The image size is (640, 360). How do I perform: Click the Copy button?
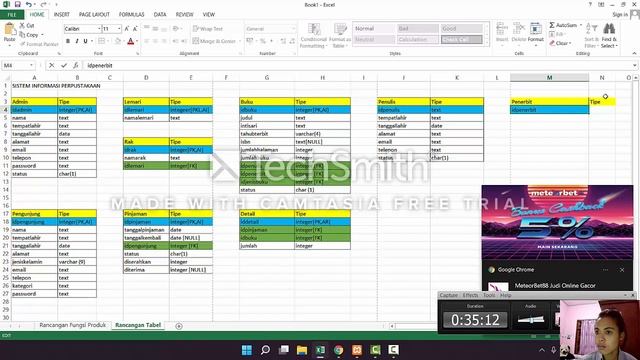29,35
